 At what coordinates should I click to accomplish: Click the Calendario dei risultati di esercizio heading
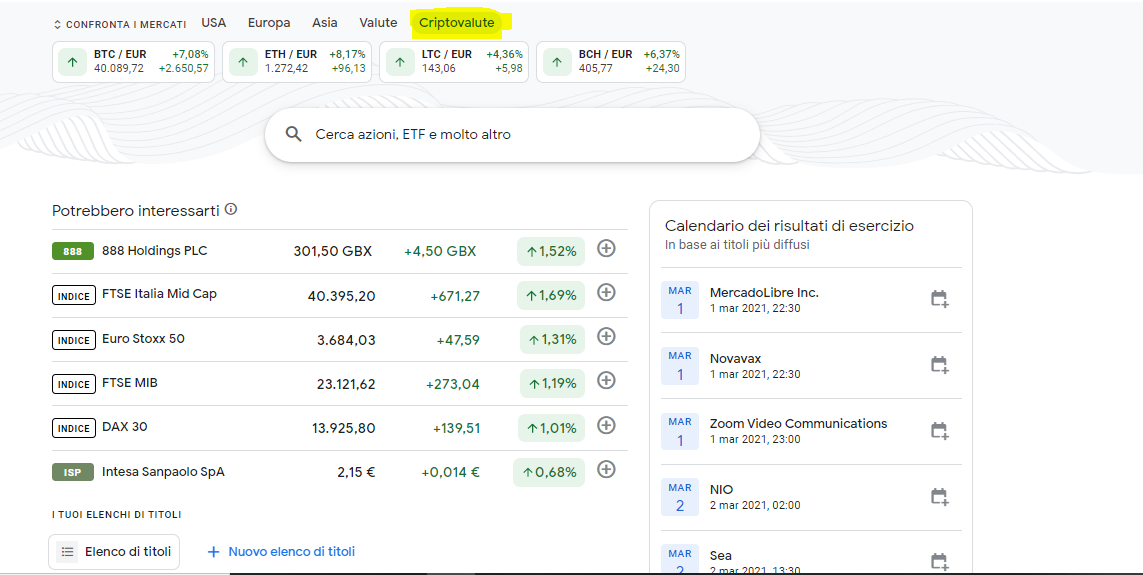pos(789,226)
